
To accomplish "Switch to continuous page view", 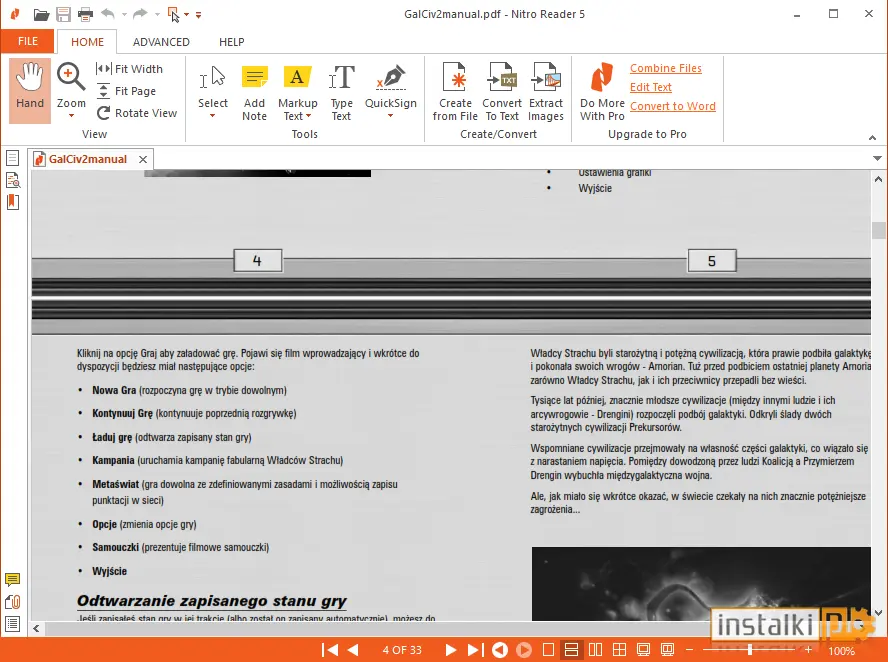I will click(571, 650).
